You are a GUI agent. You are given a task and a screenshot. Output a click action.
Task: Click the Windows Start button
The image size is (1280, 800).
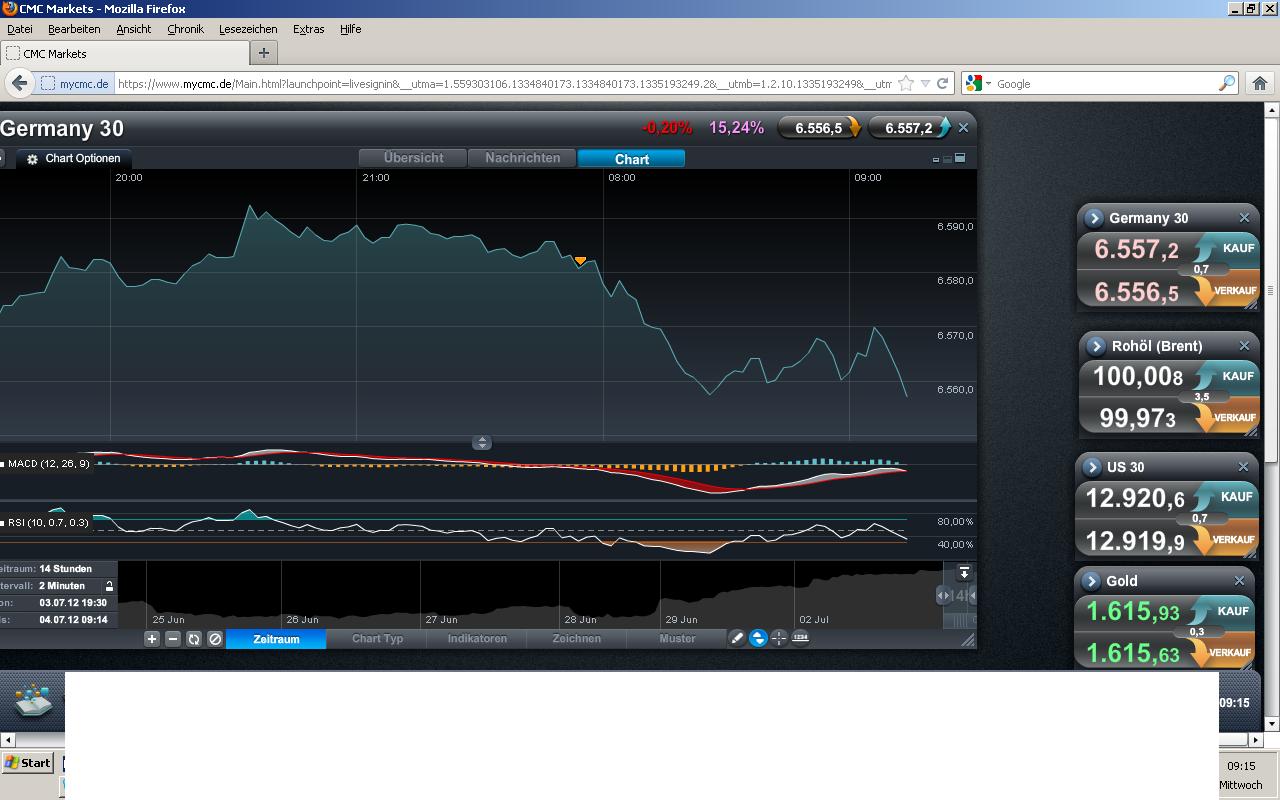(27, 763)
